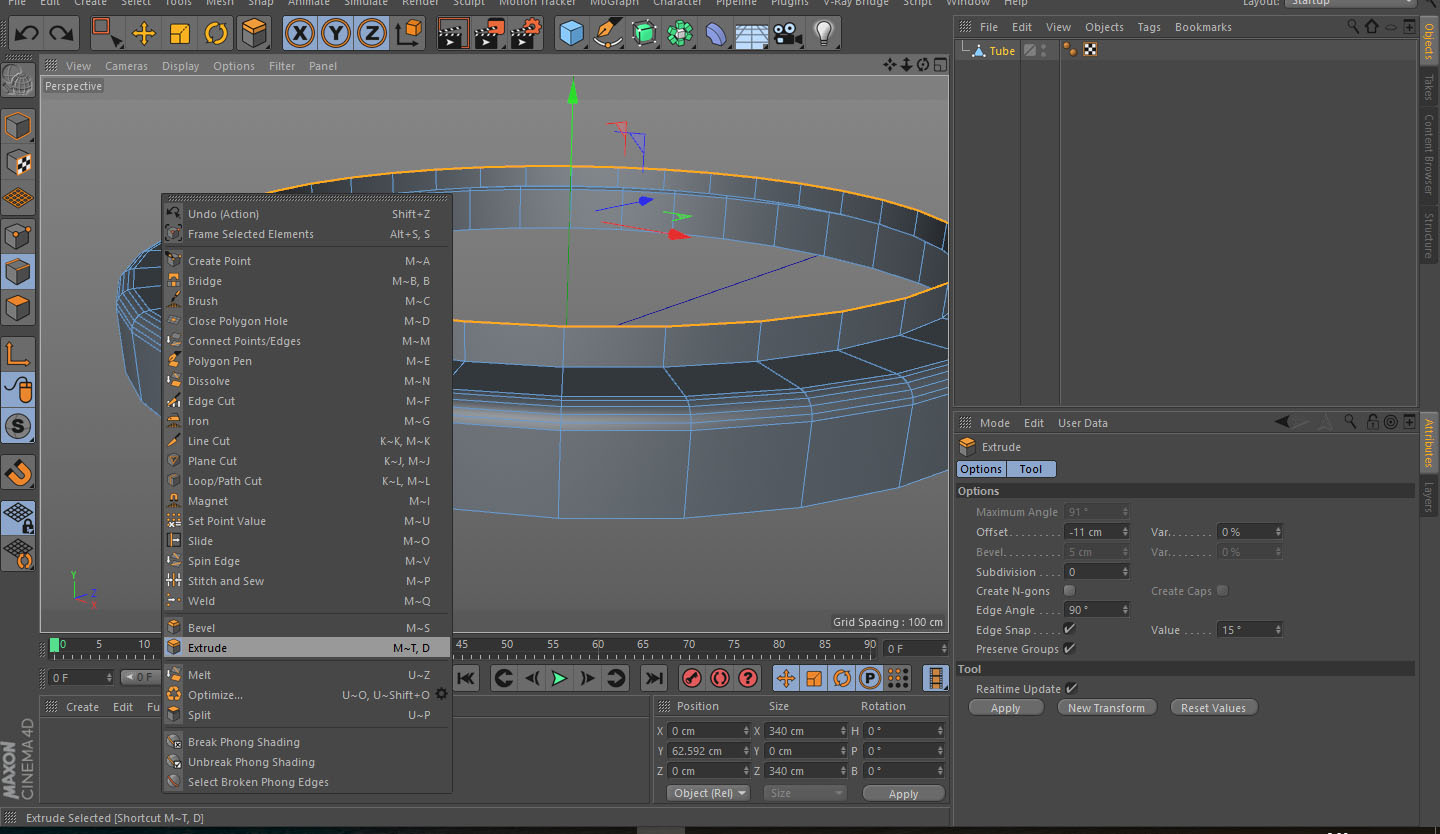
Task: Select the Rotate tool icon
Action: coord(216,34)
